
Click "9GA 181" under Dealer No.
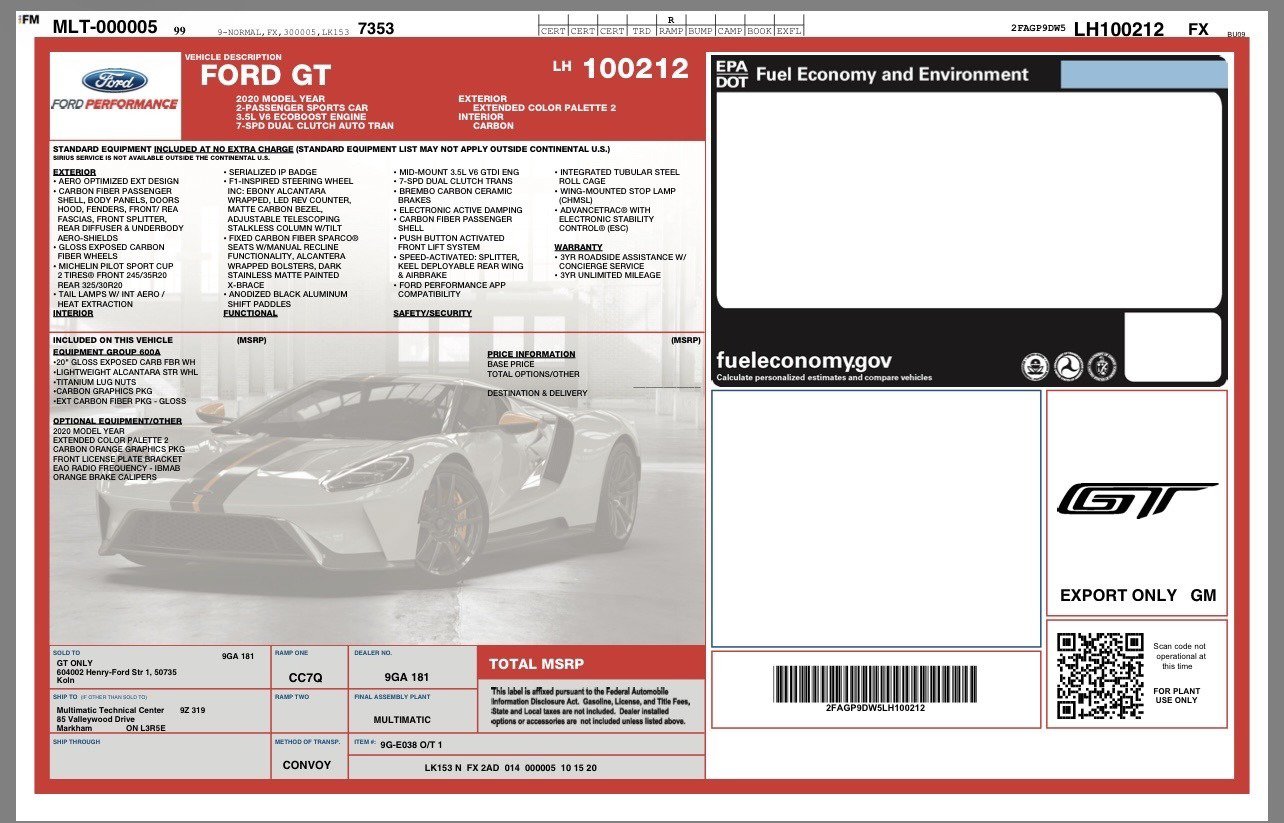(406, 677)
